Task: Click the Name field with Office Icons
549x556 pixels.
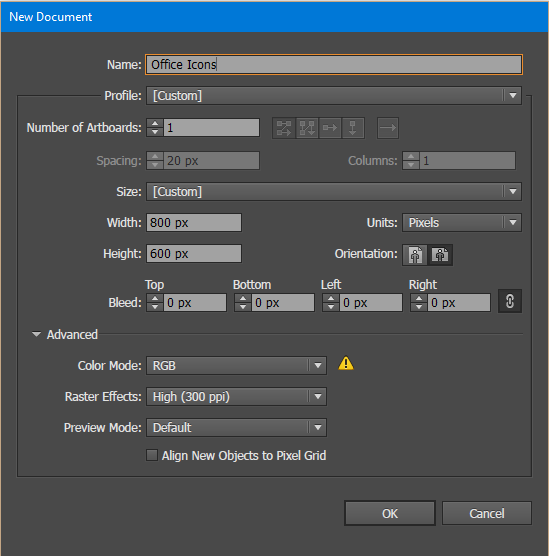Action: (x=334, y=65)
